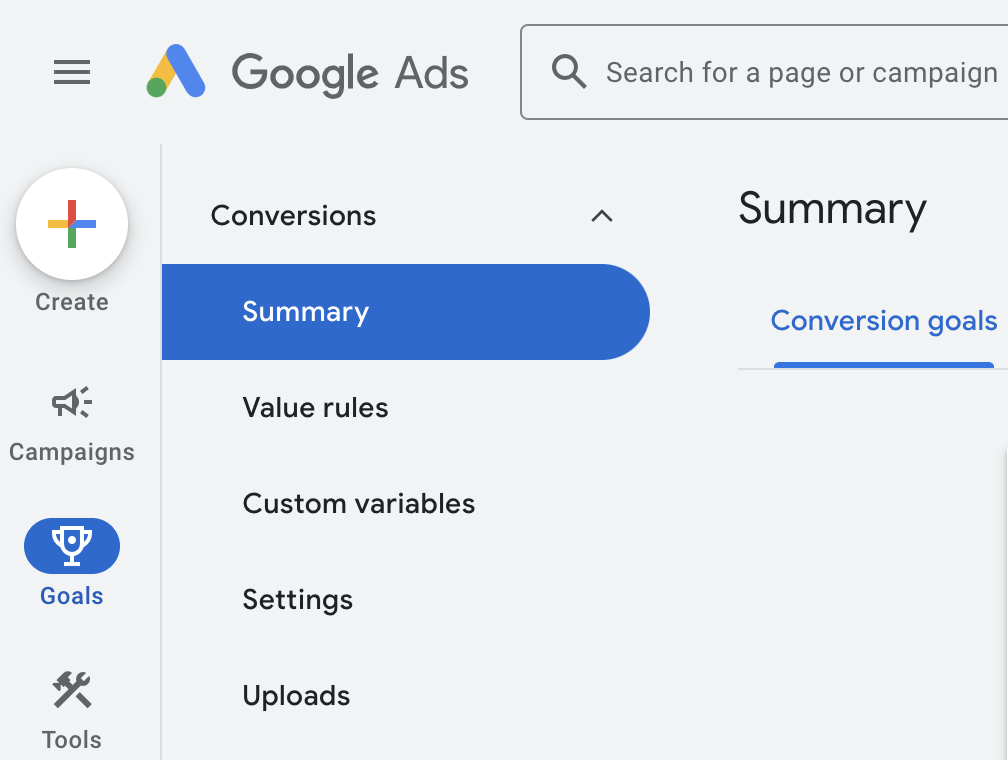The image size is (1008, 760).
Task: Click the Tools text label in sidebar
Action: tap(72, 740)
